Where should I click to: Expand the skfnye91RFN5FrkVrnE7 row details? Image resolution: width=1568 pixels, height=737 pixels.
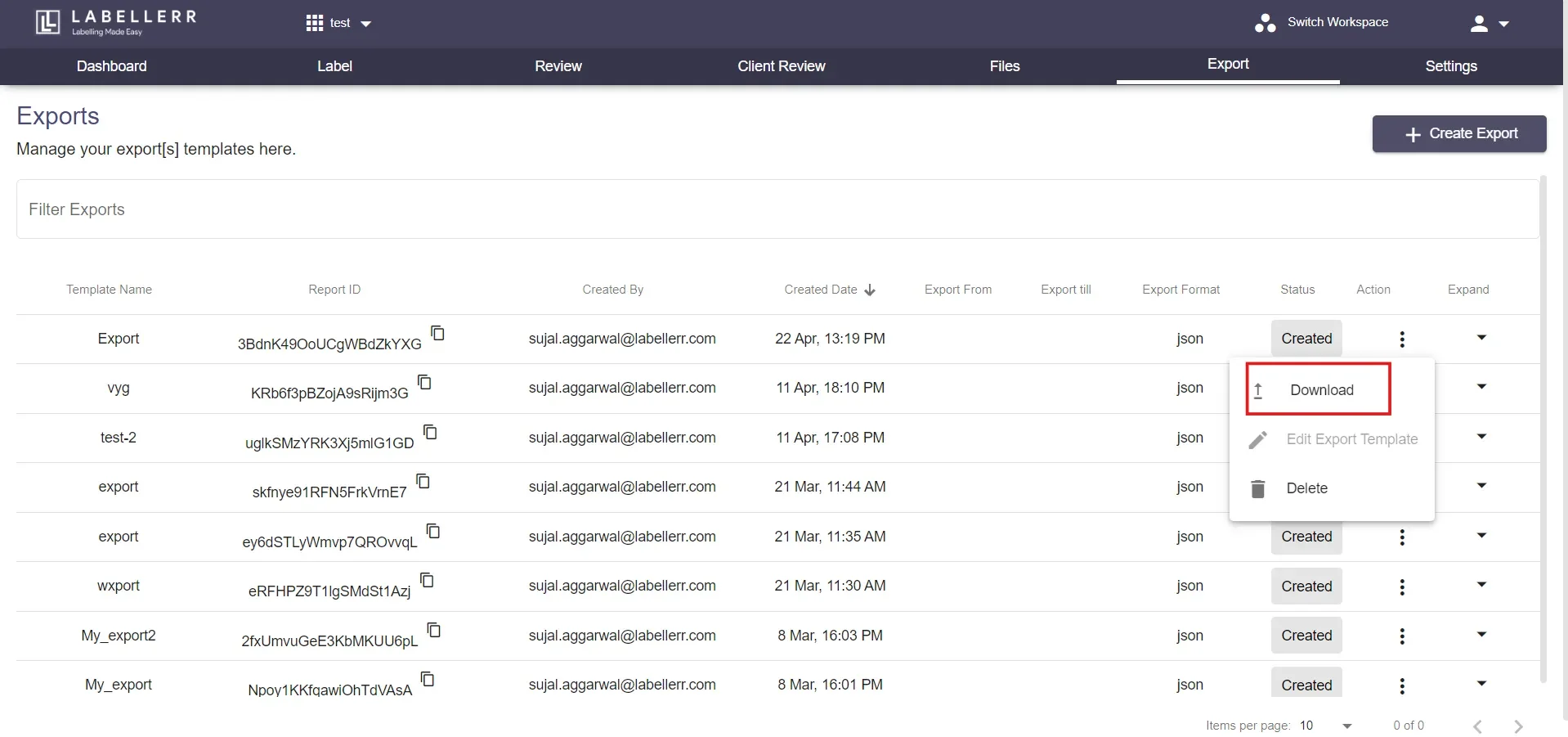pyautogui.click(x=1481, y=486)
